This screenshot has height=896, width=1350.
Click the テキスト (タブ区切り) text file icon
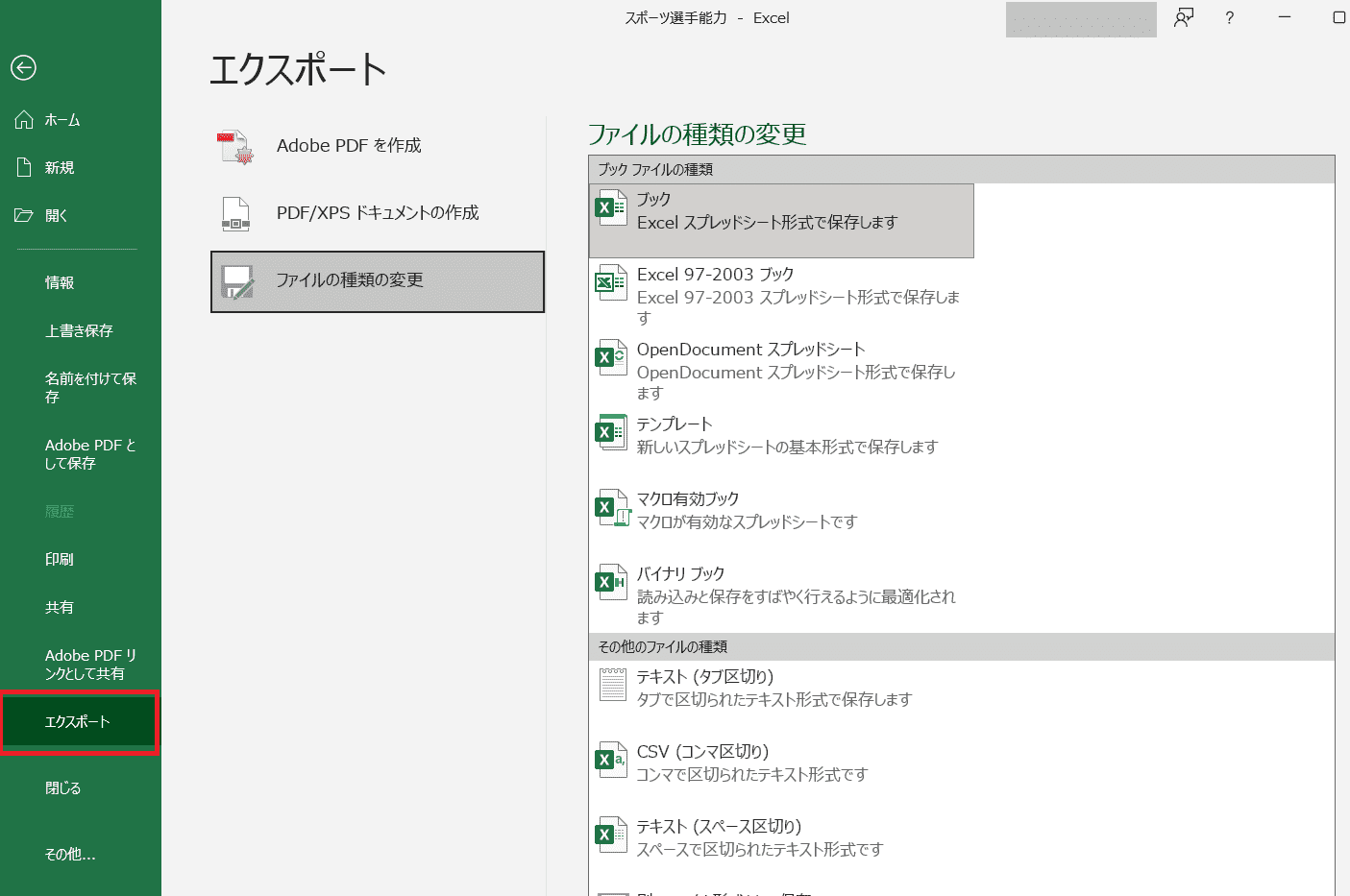(x=613, y=685)
